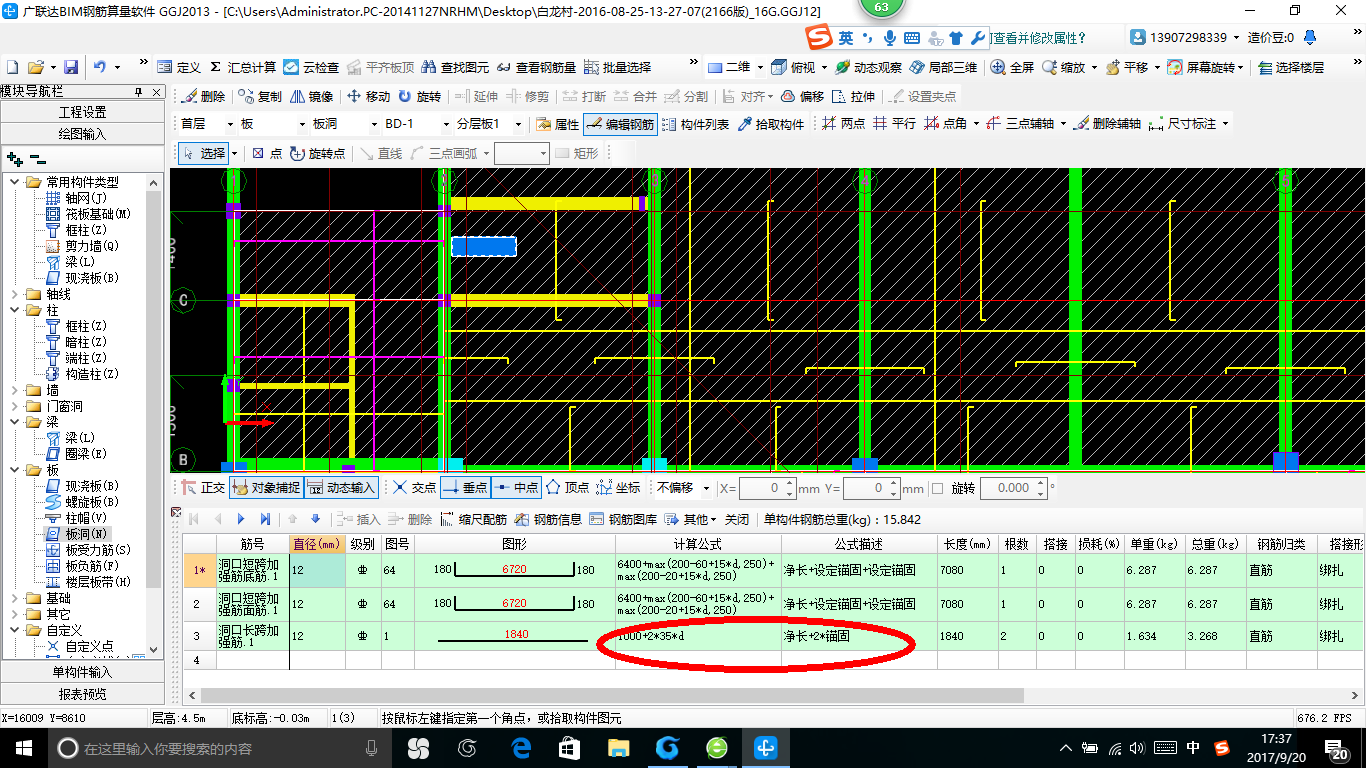Toggle 正交 orthogonal mode
Image resolution: width=1366 pixels, height=768 pixels.
tap(204, 488)
